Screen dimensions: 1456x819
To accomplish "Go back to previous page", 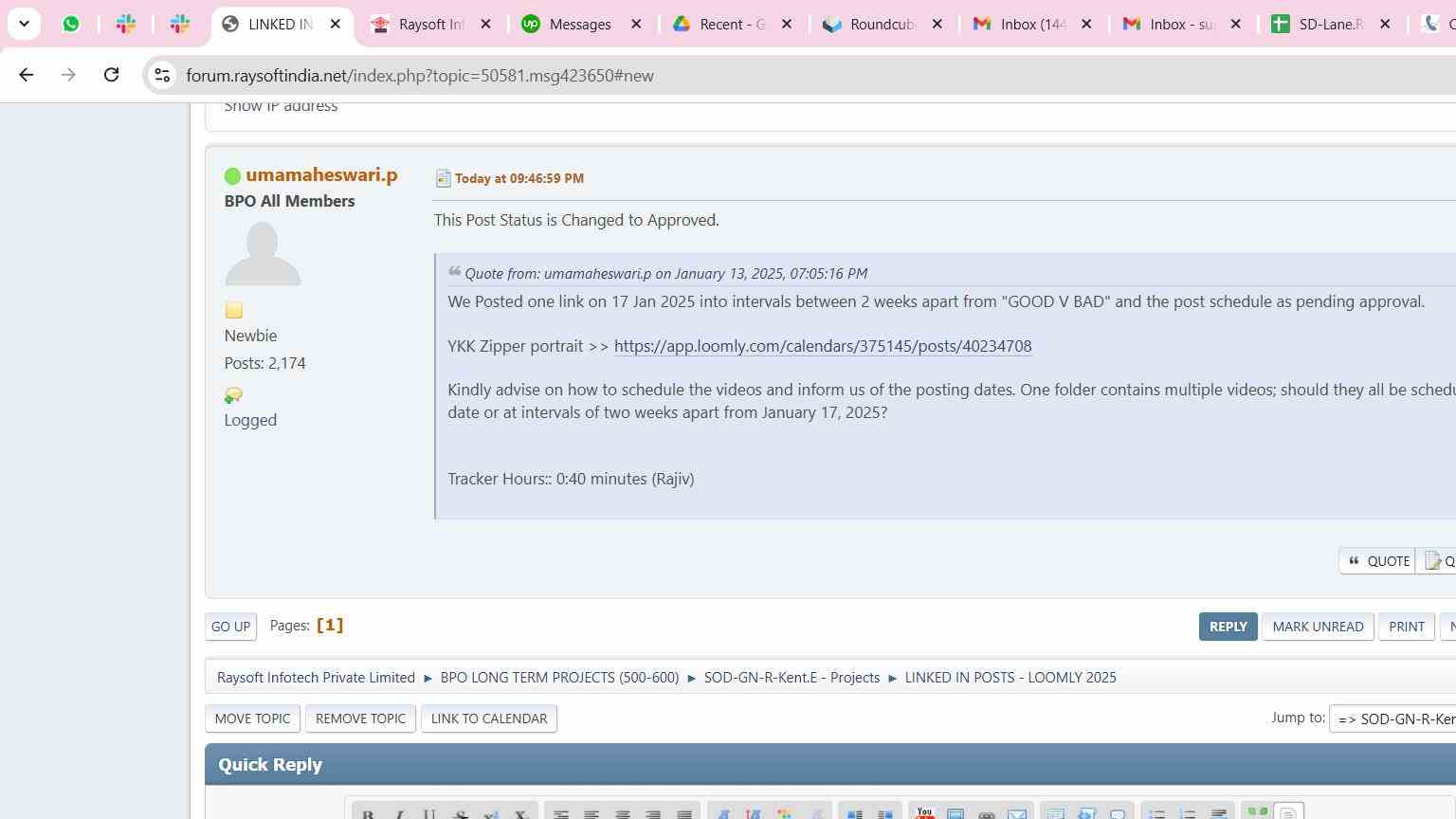I will (x=27, y=75).
